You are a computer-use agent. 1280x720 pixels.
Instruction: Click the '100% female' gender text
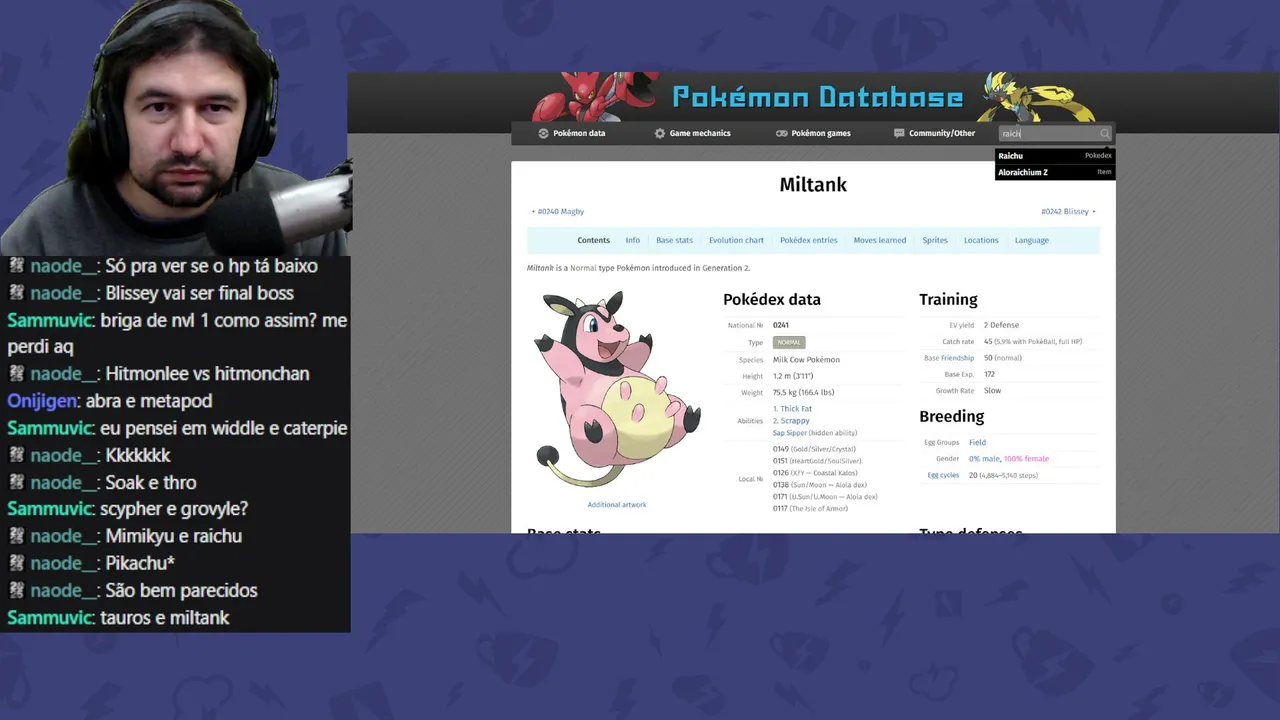coord(1026,459)
